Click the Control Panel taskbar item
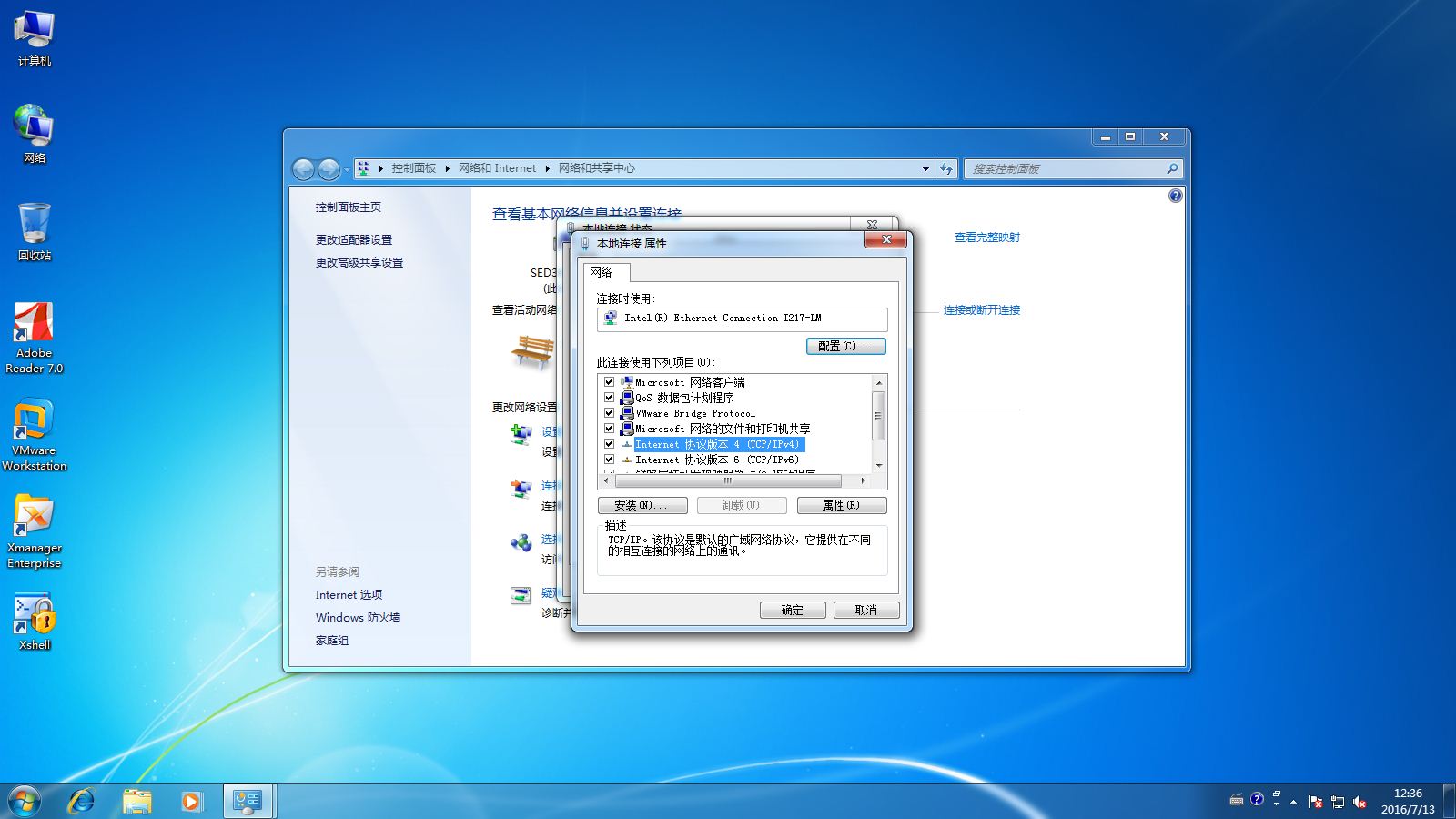The width and height of the screenshot is (1456, 819). click(x=248, y=801)
